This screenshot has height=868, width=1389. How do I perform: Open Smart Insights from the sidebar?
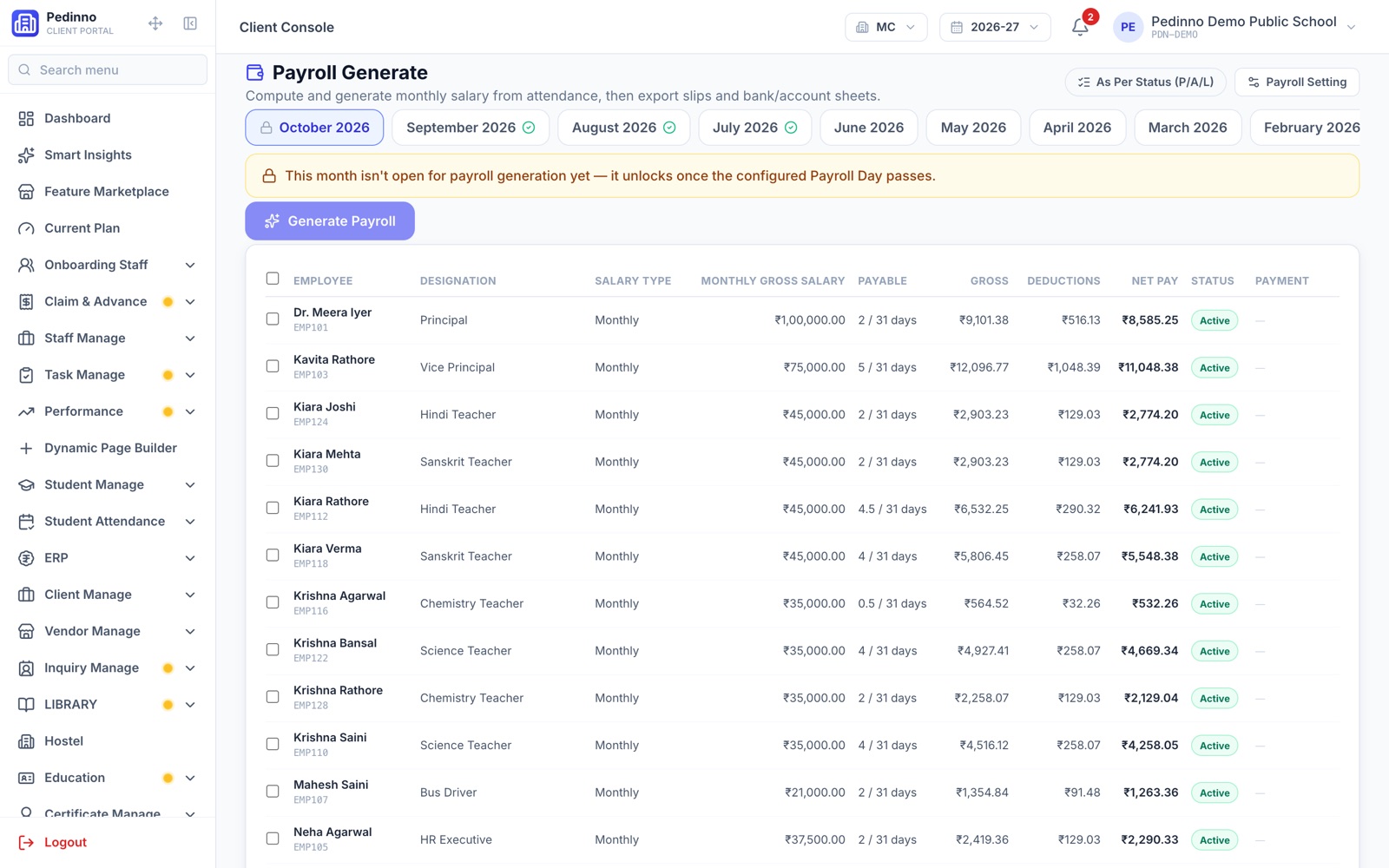(108, 155)
